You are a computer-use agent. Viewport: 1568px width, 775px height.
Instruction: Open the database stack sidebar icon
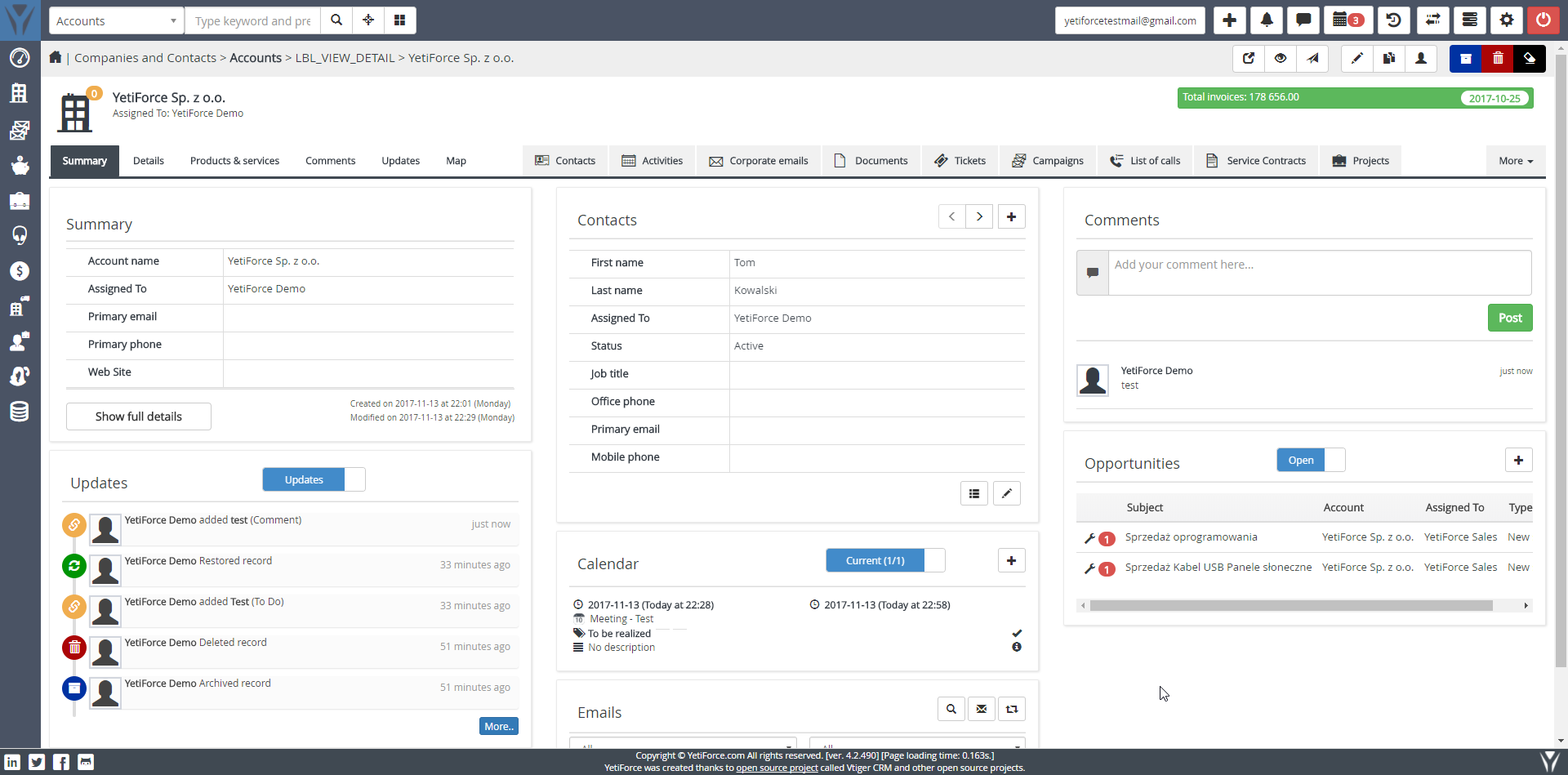click(x=20, y=412)
